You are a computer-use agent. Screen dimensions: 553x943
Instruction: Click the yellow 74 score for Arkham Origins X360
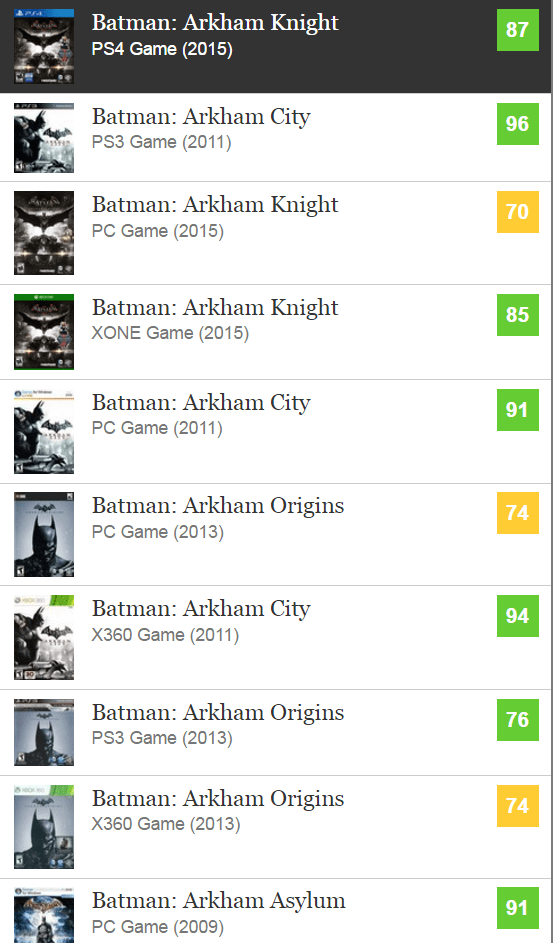click(x=518, y=806)
